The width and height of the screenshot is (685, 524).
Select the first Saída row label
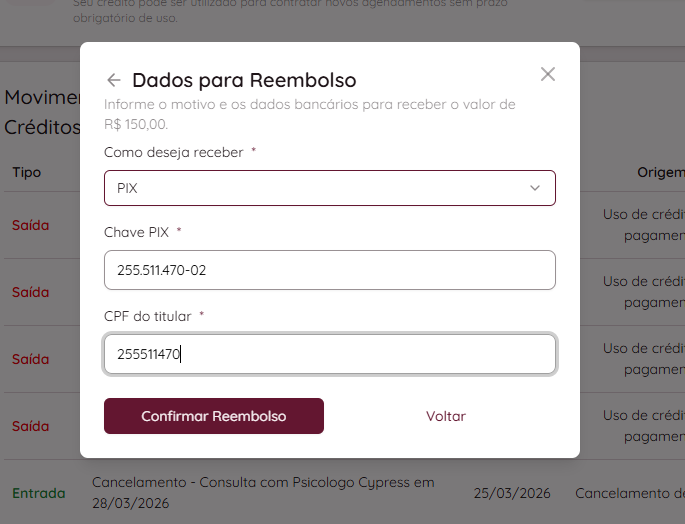pos(31,225)
